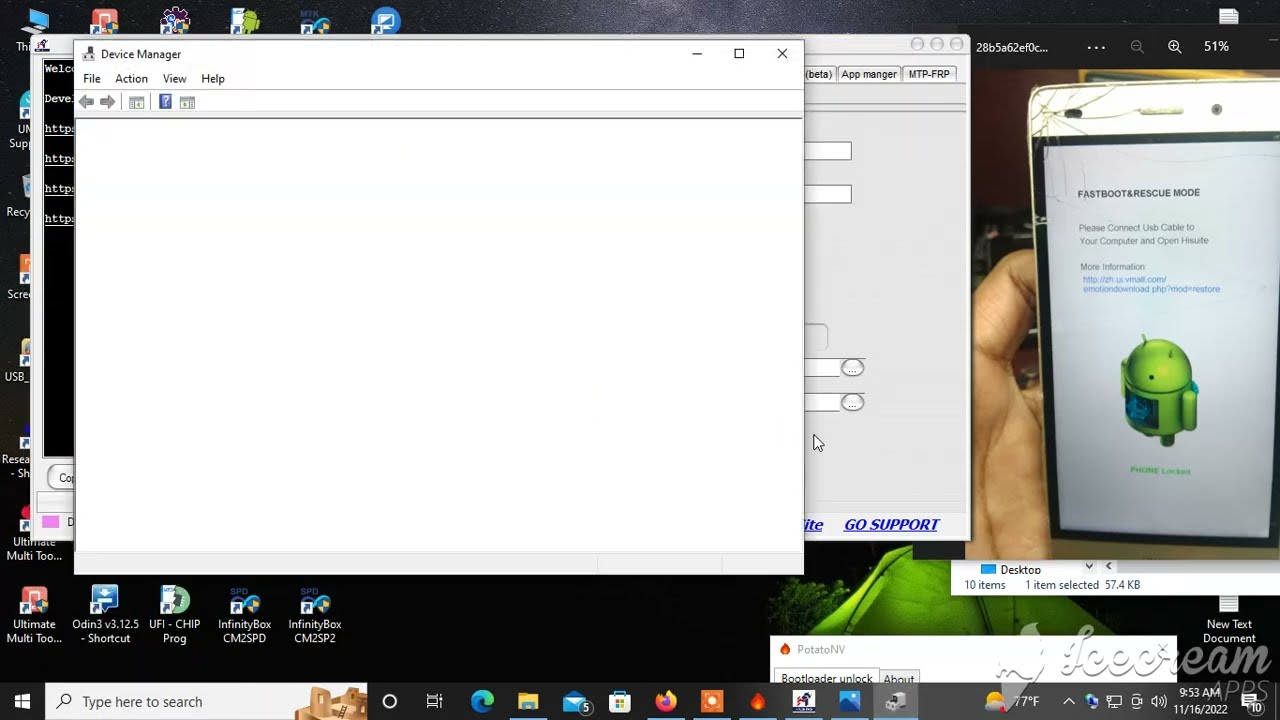Click the zoom out magnifier in Photos
The height and width of the screenshot is (720, 1280).
click(1137, 47)
